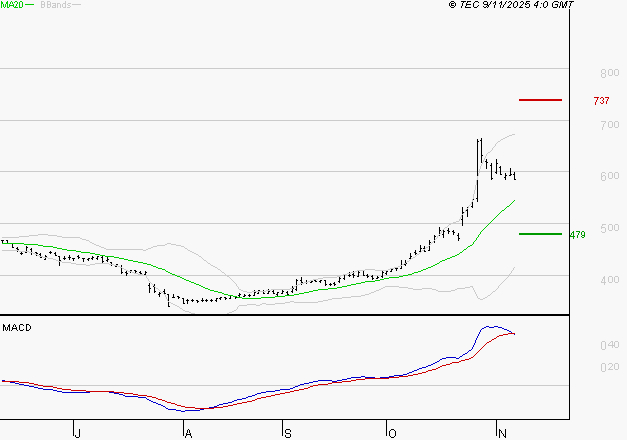Click the TEC copyright timestamp text
This screenshot has height=440, width=627.
(x=511, y=5)
